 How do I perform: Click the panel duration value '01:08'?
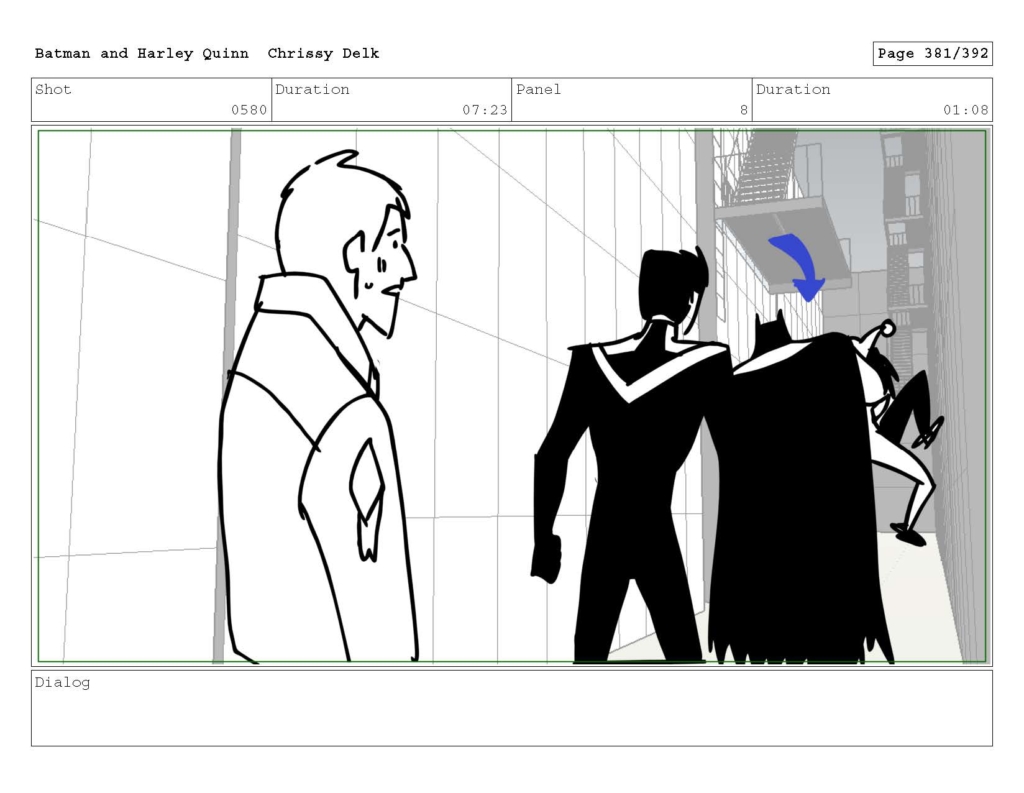point(965,110)
